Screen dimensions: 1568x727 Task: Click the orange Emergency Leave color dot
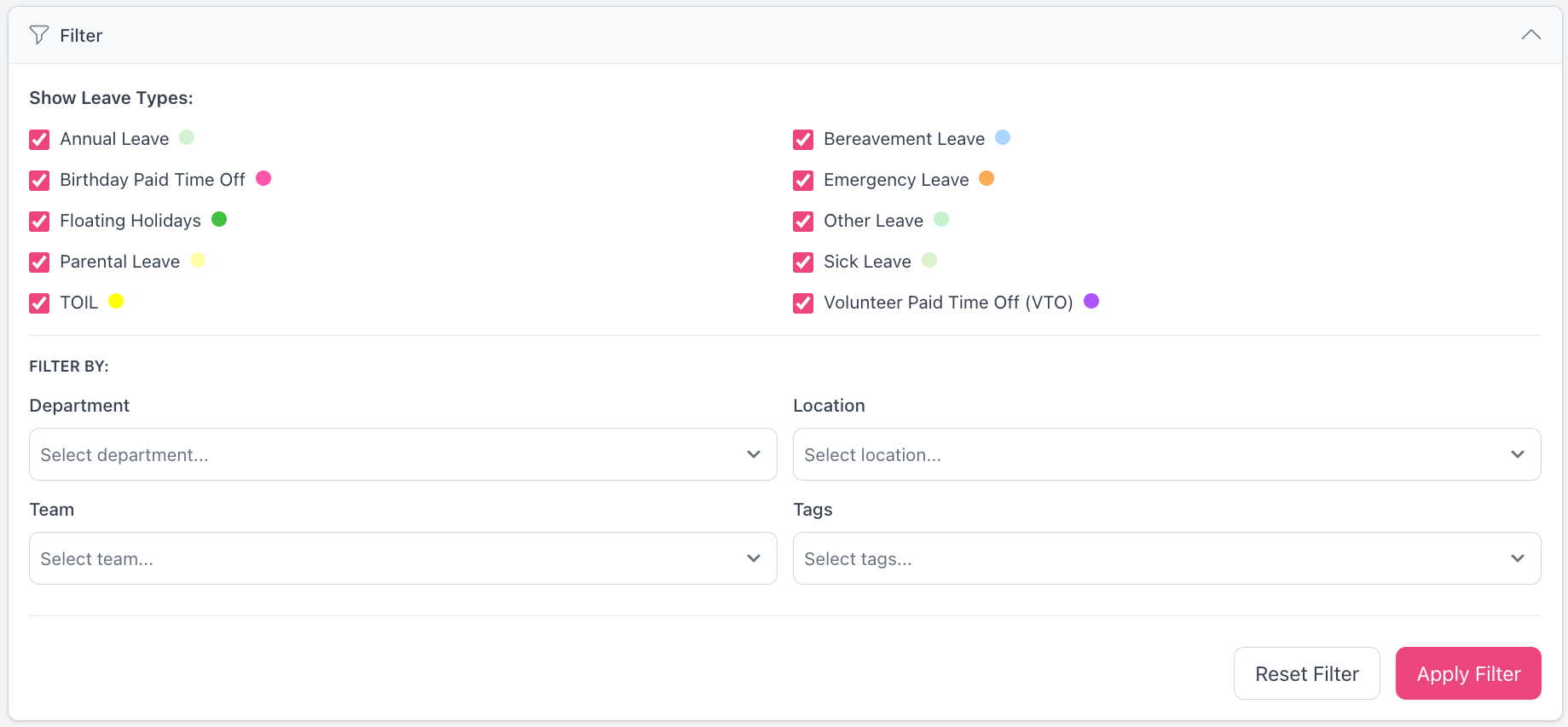click(987, 178)
